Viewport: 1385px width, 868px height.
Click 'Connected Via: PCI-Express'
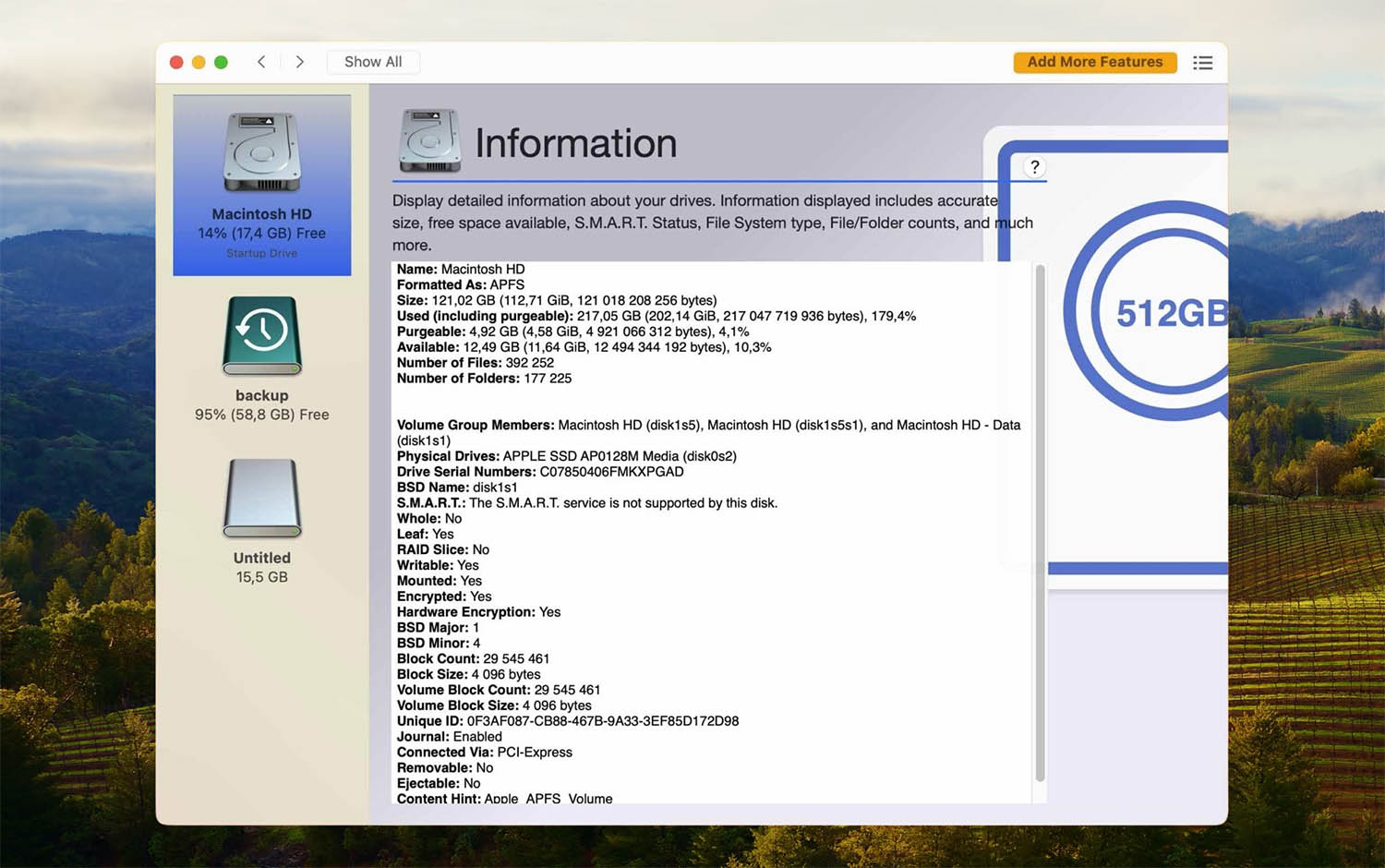485,753
